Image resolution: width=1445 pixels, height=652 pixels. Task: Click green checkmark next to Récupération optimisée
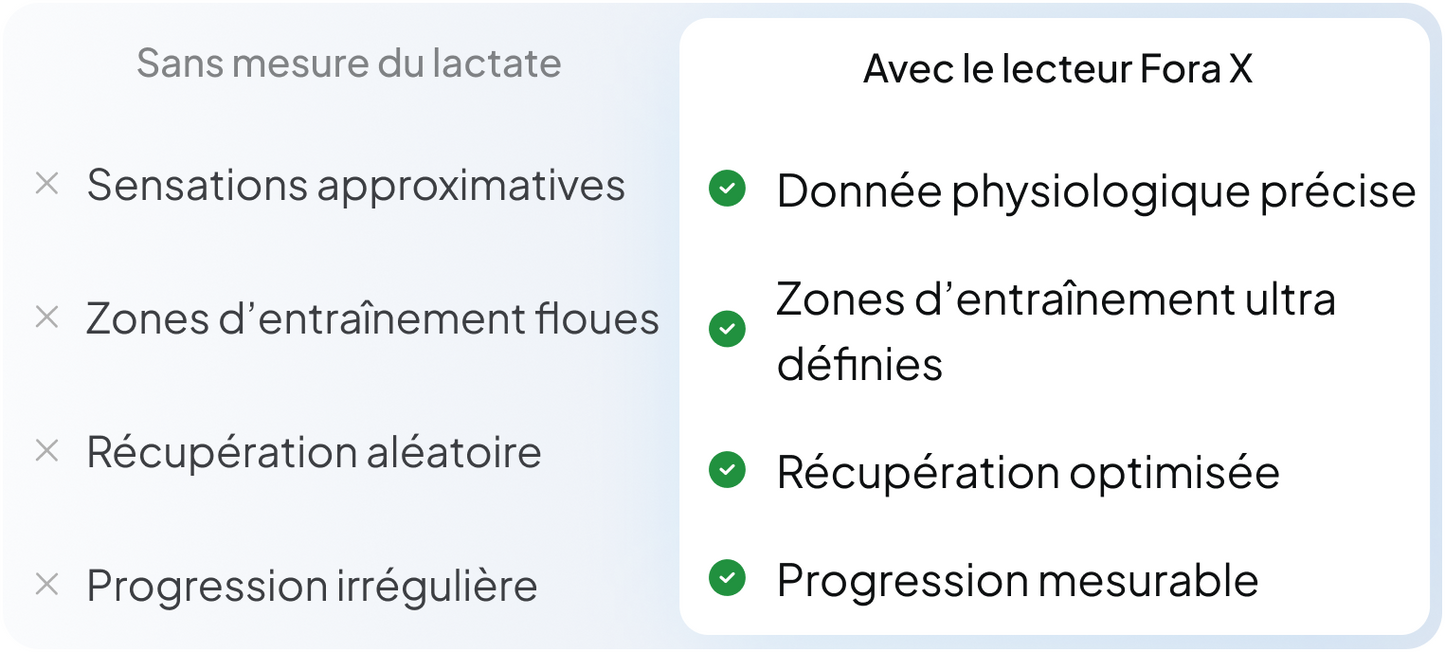tap(727, 470)
